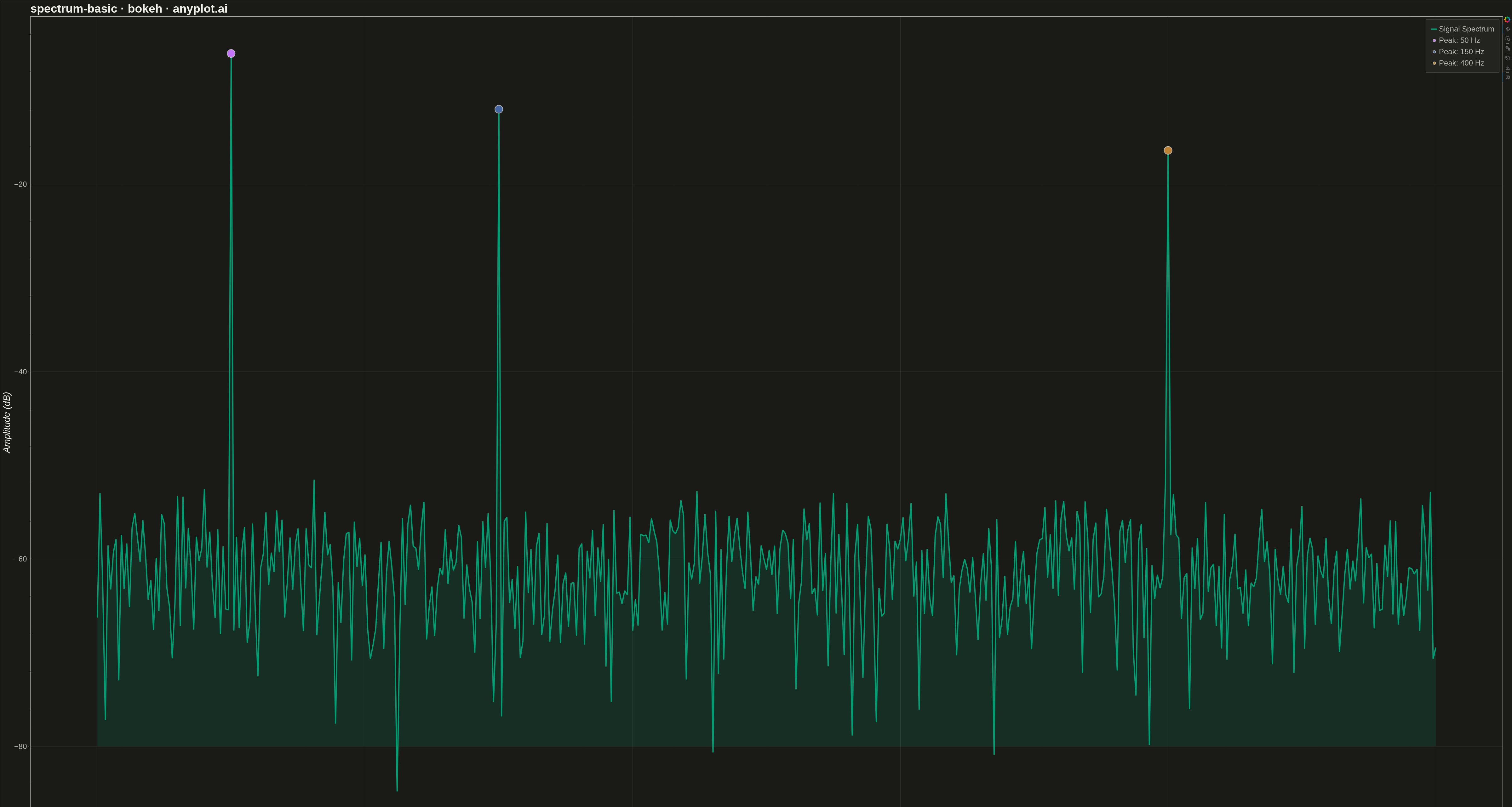Click the Bokeh logo icon
Image resolution: width=1512 pixels, height=807 pixels.
click(1507, 20)
